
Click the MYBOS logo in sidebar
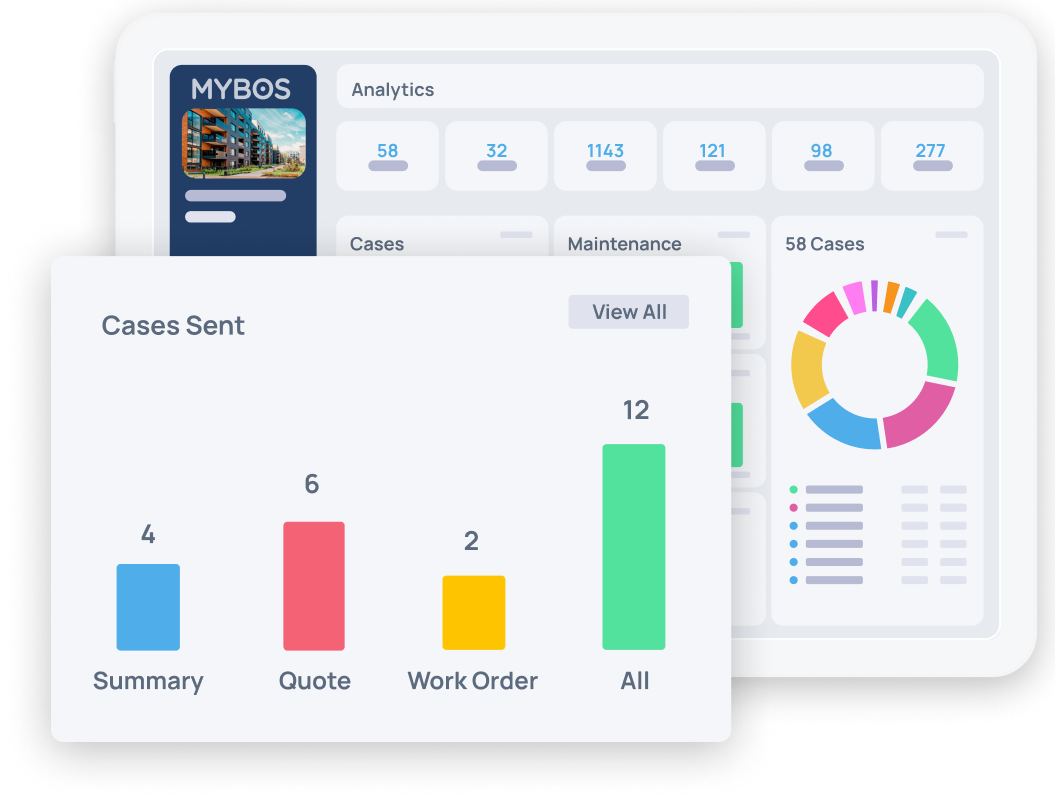point(242,89)
